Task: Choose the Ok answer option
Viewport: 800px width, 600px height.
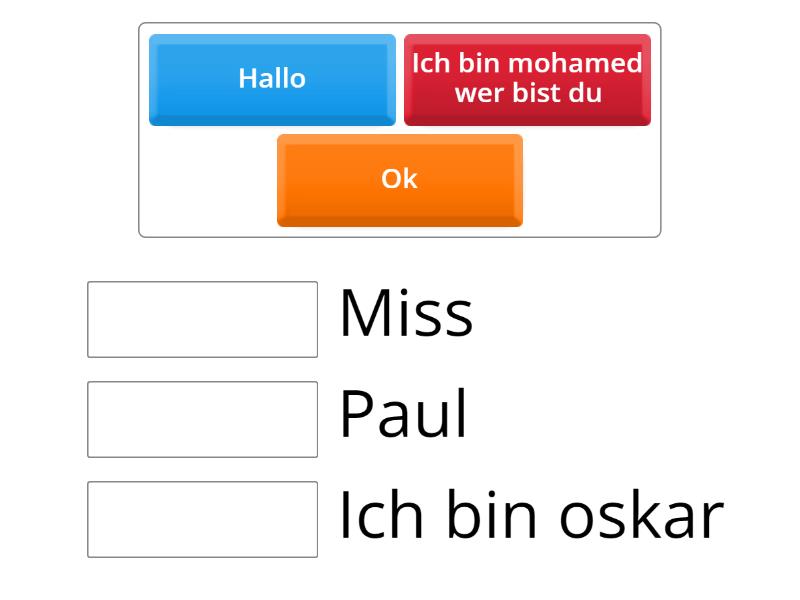Action: tap(399, 180)
